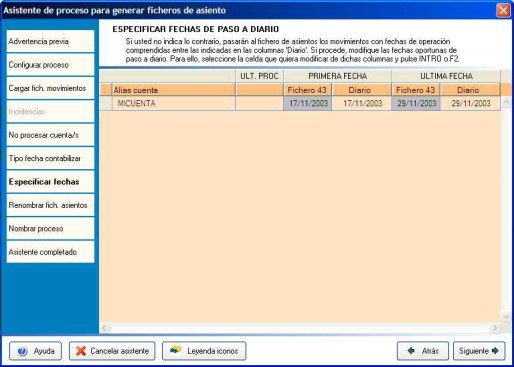Screen dimensions: 514x367
Task: Click the left arrow icon on Atrás
Action: coord(411,351)
